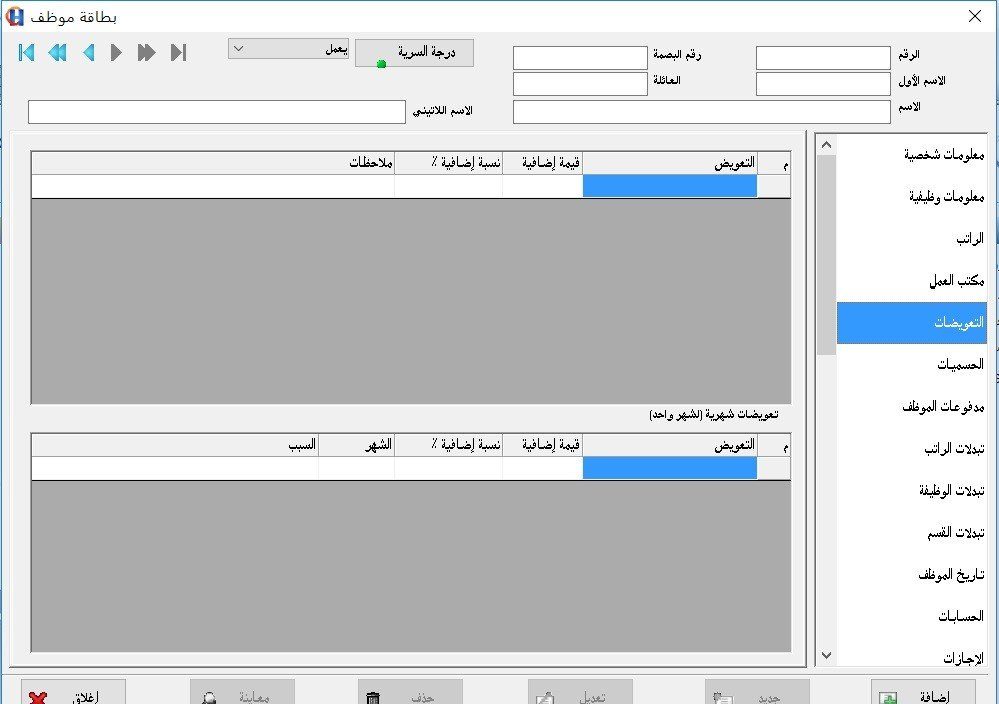This screenshot has height=704, width=999.
Task: Click قيمة إضافية header in monthly grid
Action: point(543,445)
